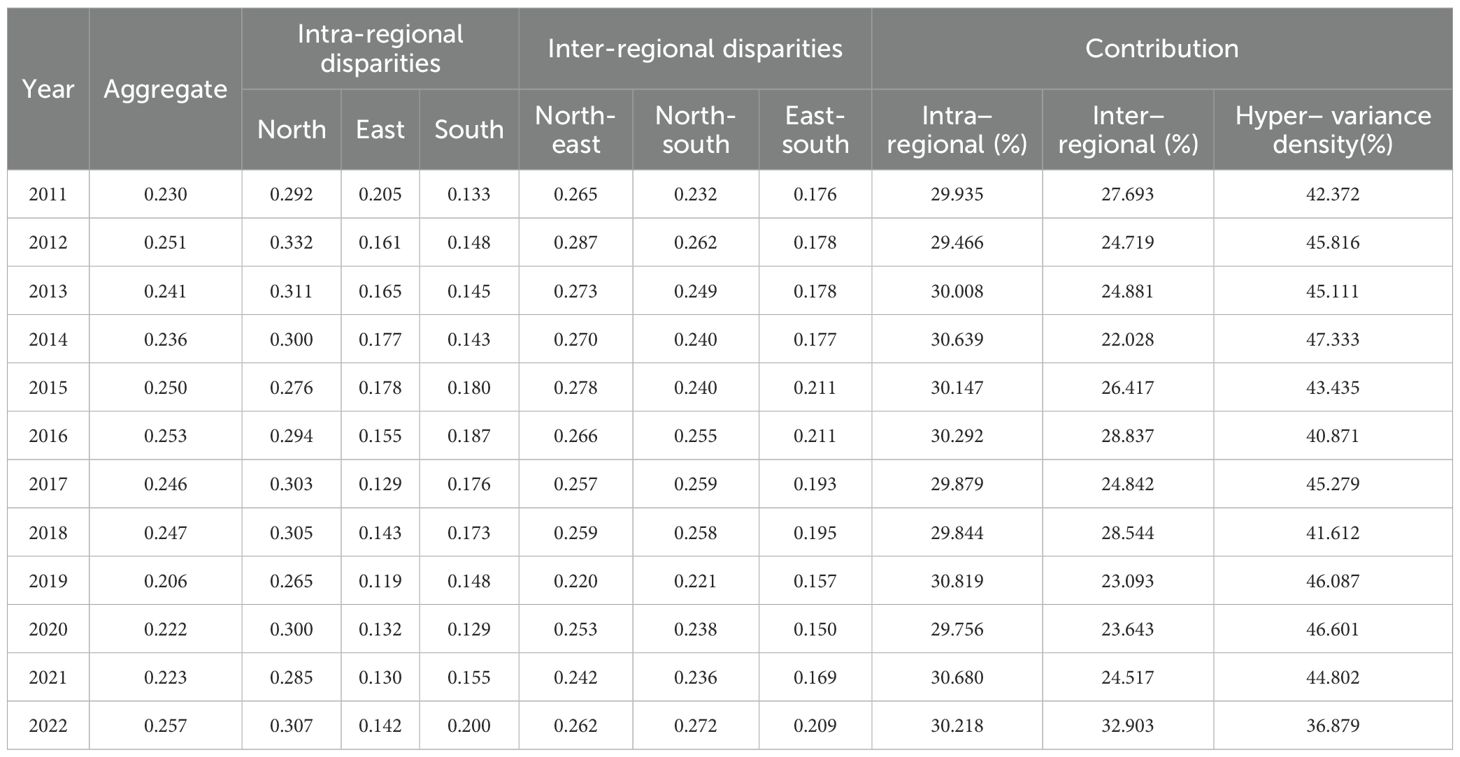The image size is (1460, 757).
Task: Select the 2012 North value 0.332
Action: coord(291,243)
